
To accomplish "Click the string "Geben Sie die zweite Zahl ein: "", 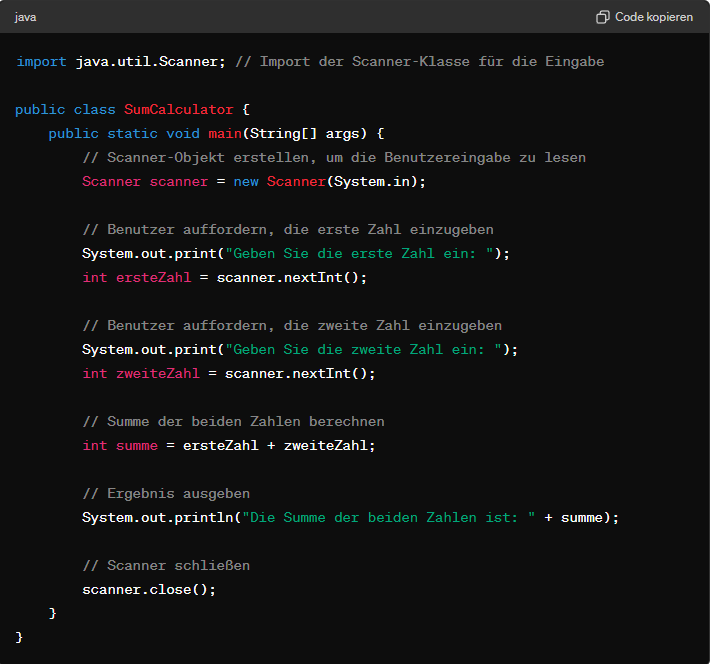I will point(364,350).
